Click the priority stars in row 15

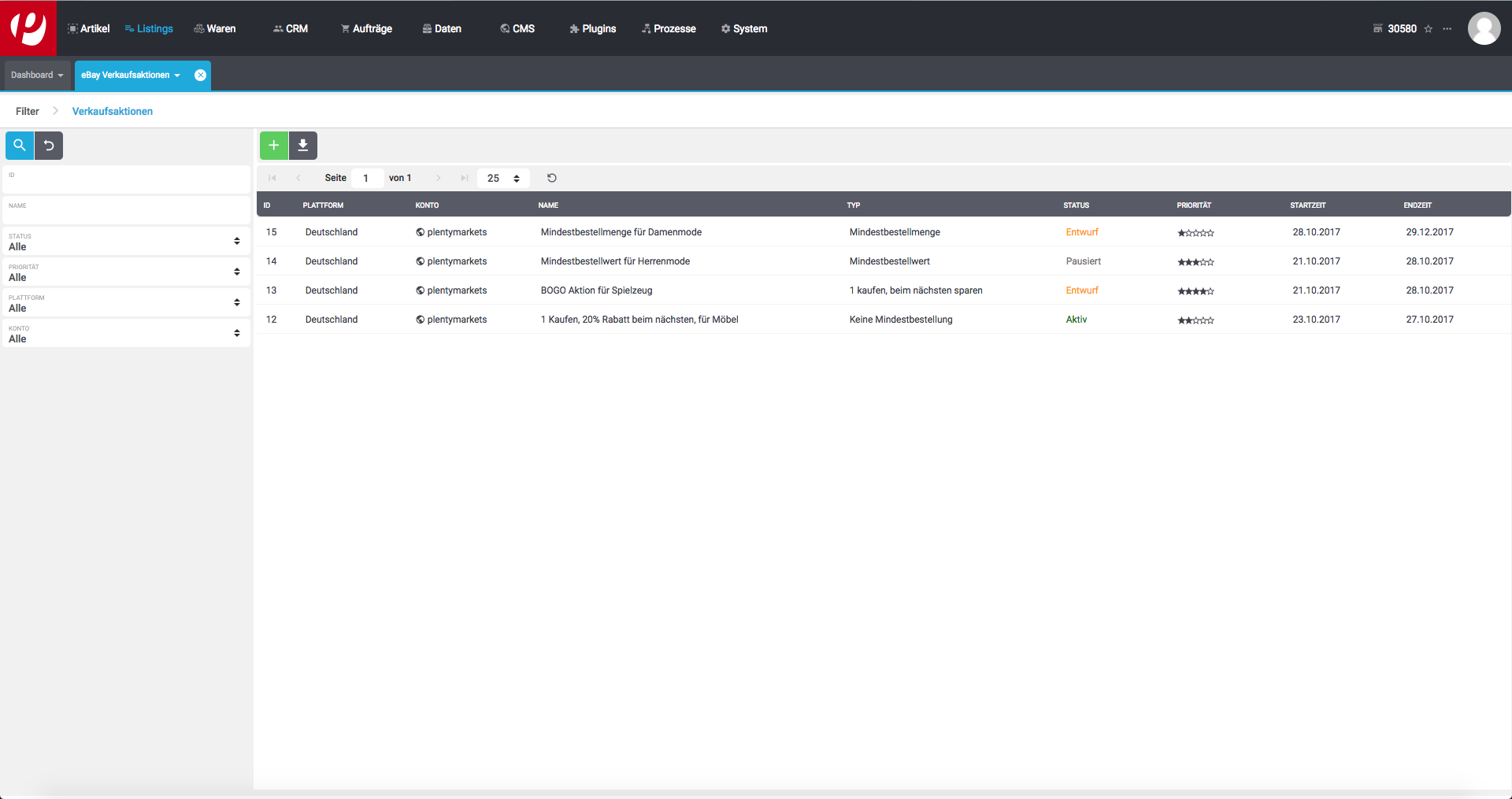point(1195,233)
